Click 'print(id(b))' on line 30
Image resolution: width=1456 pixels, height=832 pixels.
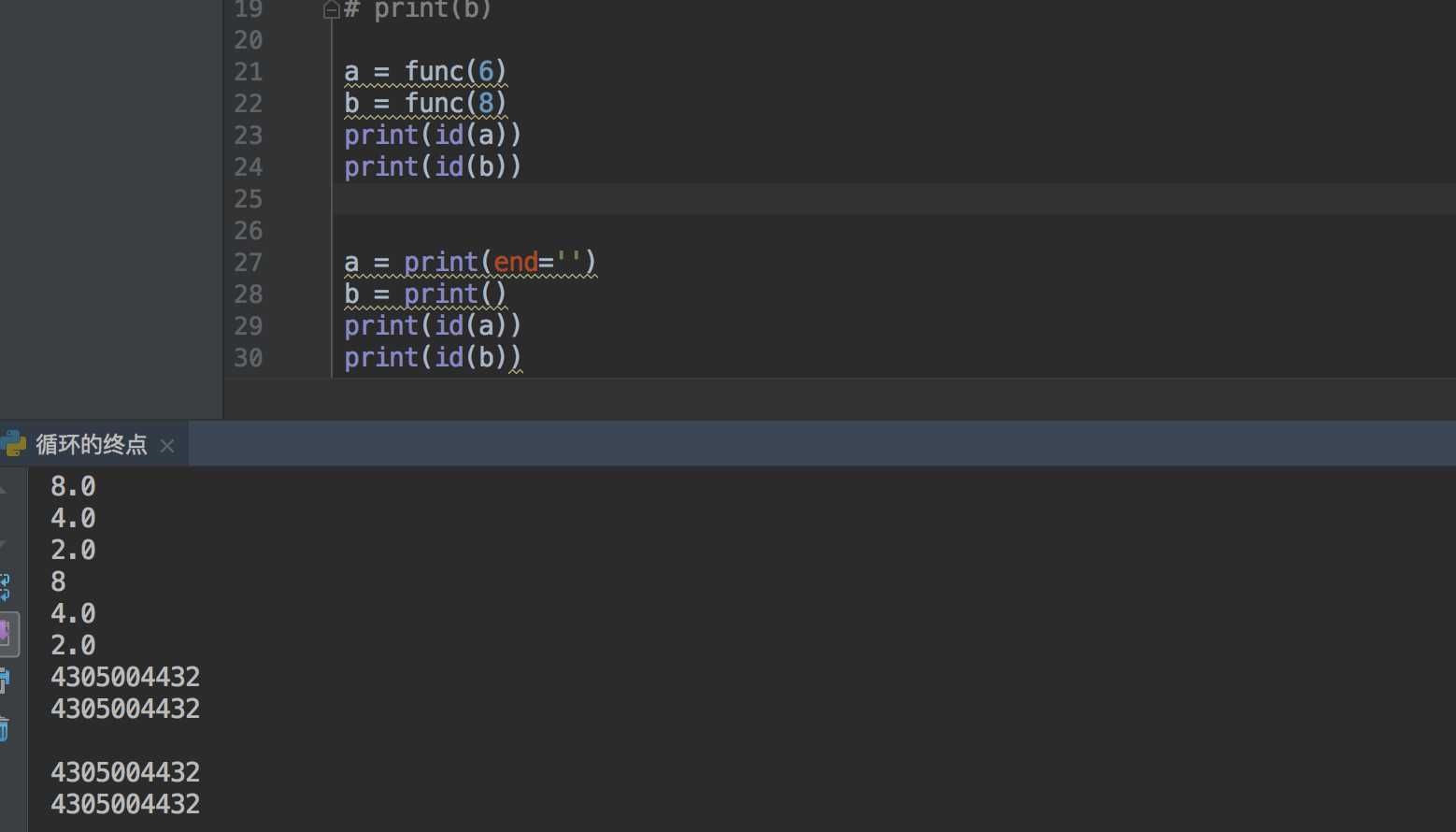pos(433,358)
